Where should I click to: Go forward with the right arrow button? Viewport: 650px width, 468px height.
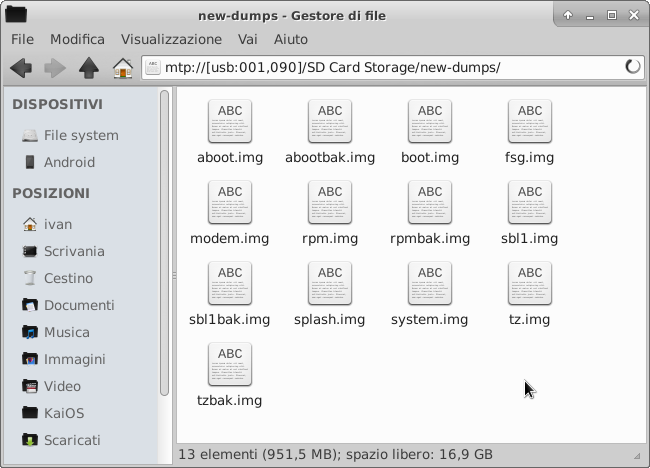click(x=55, y=68)
